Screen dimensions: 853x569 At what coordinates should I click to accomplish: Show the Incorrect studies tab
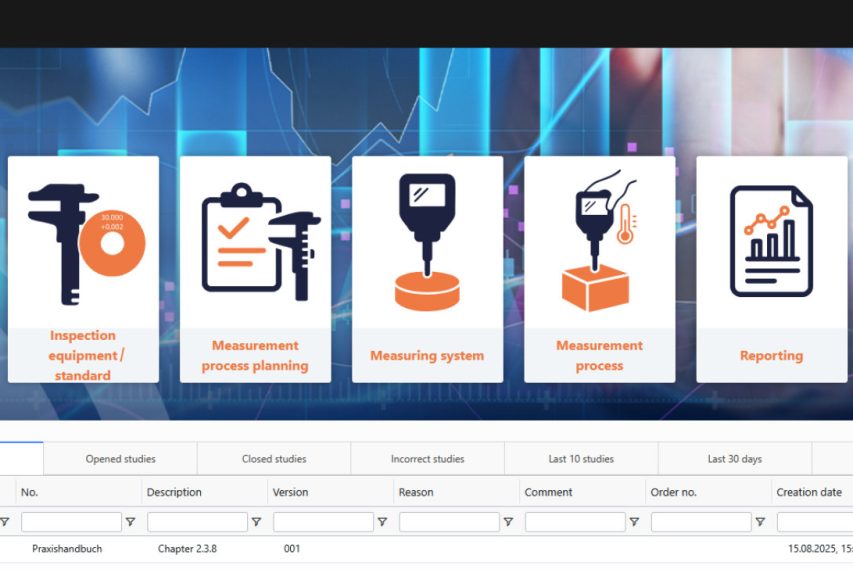pos(427,459)
